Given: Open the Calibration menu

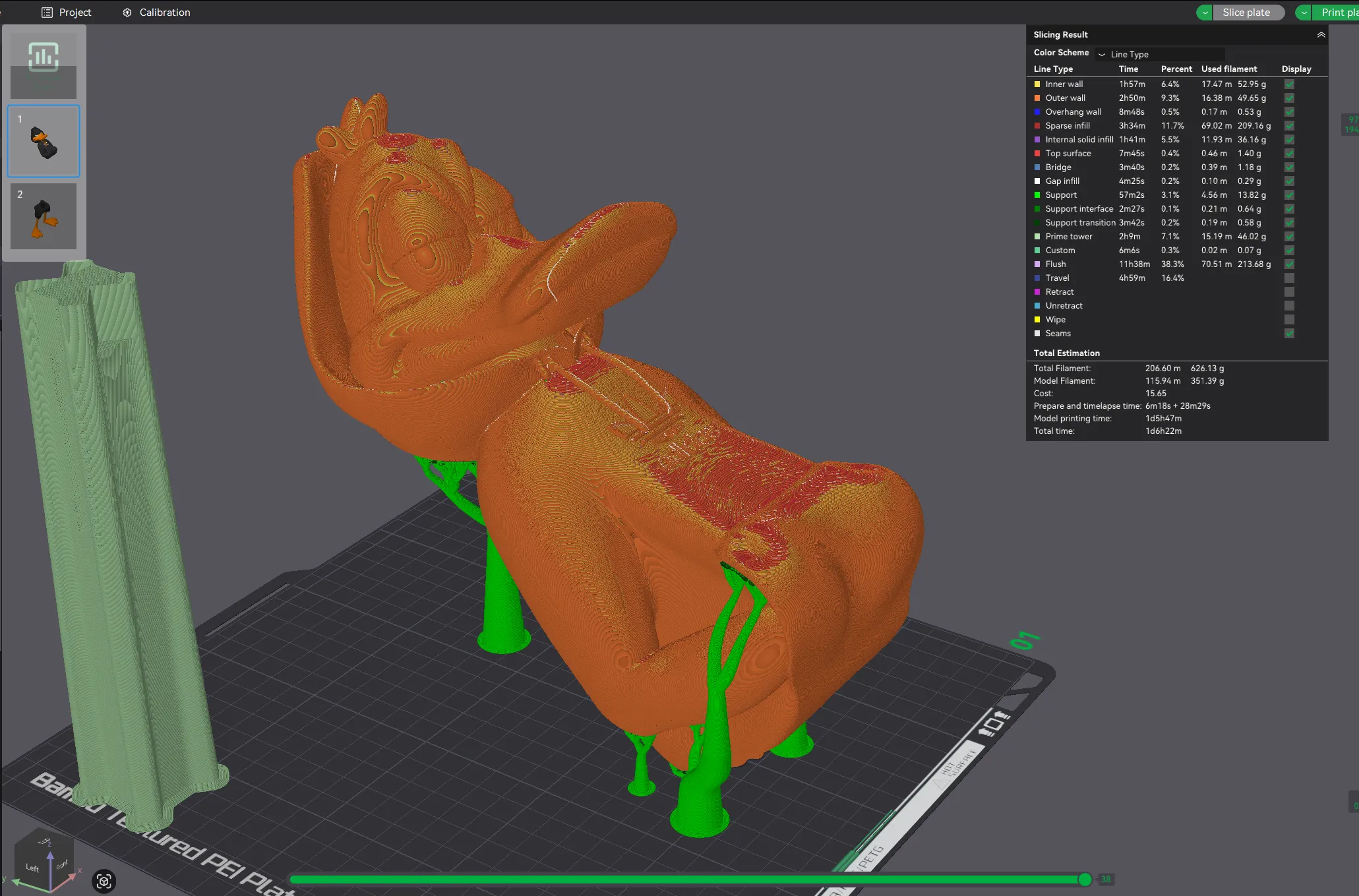Looking at the screenshot, I should coord(164,12).
